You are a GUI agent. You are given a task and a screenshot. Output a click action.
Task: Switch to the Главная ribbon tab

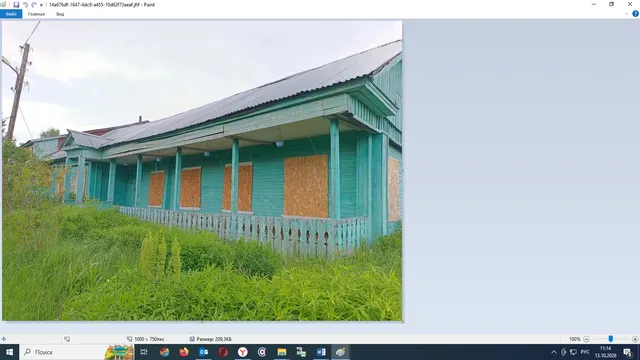coord(36,14)
